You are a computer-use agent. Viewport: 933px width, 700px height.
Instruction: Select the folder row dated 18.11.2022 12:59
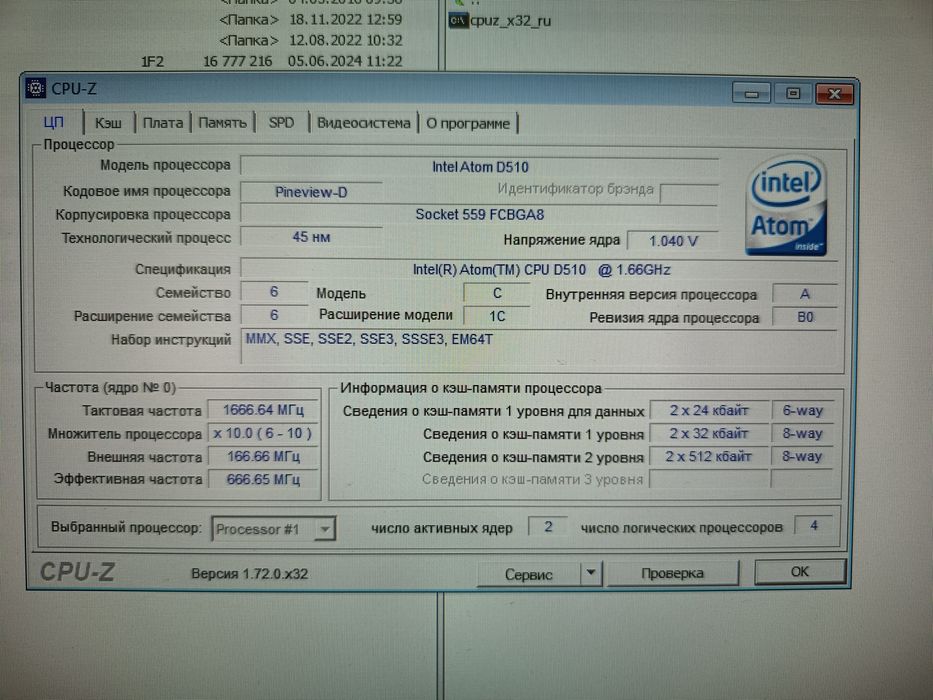pos(311,20)
